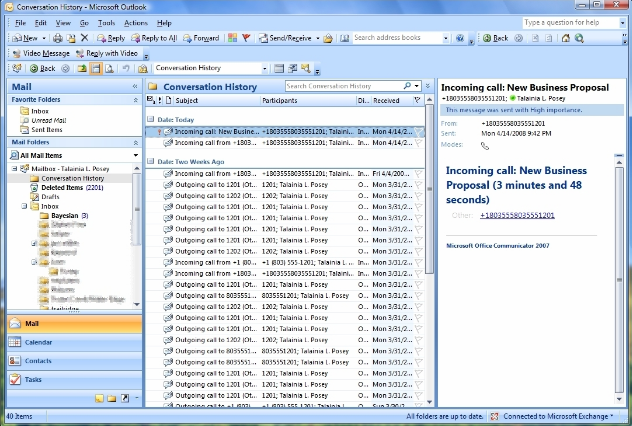
Task: Open the Edit menu
Action: pyautogui.click(x=41, y=23)
